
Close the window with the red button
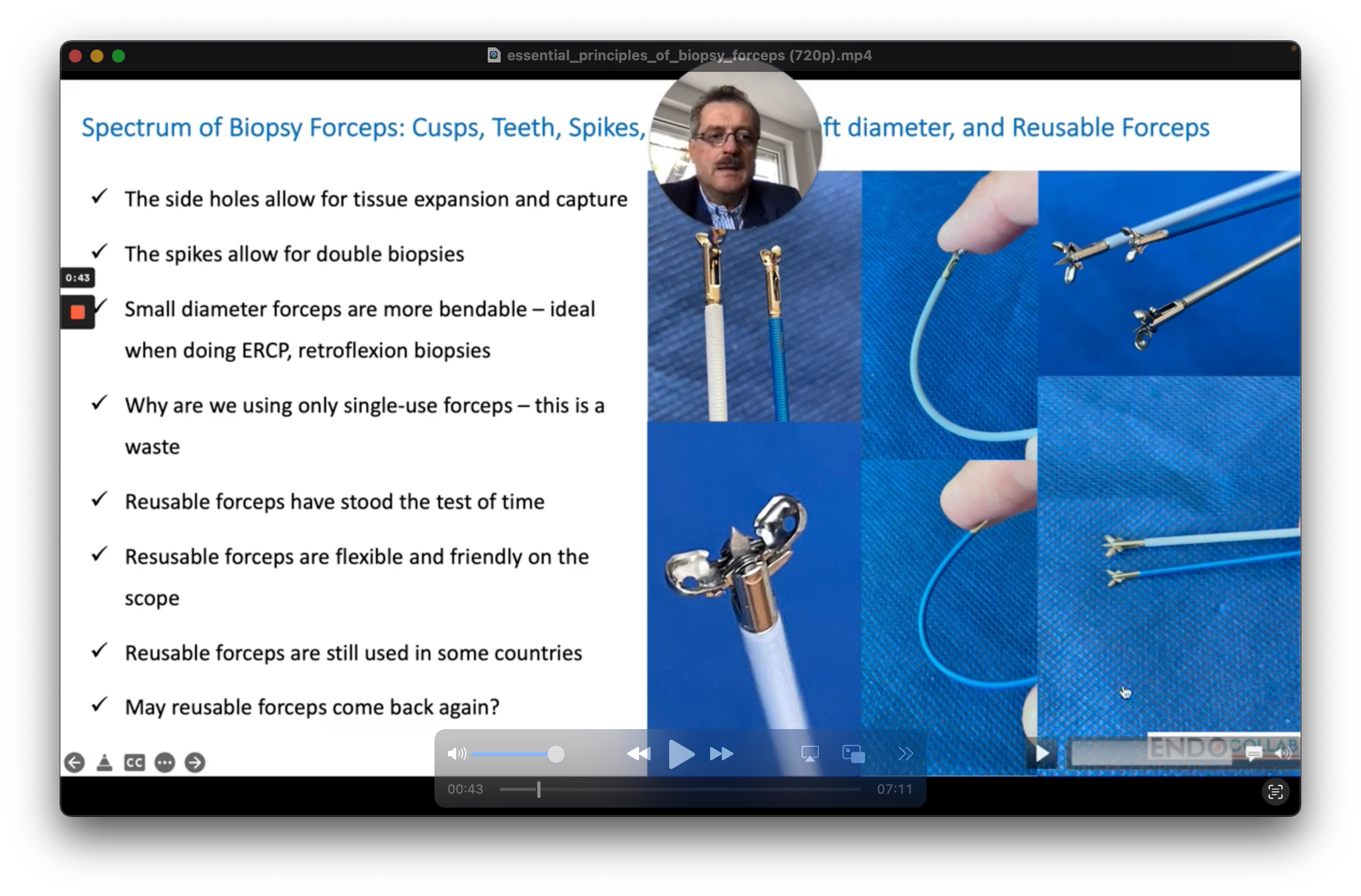tap(75, 56)
